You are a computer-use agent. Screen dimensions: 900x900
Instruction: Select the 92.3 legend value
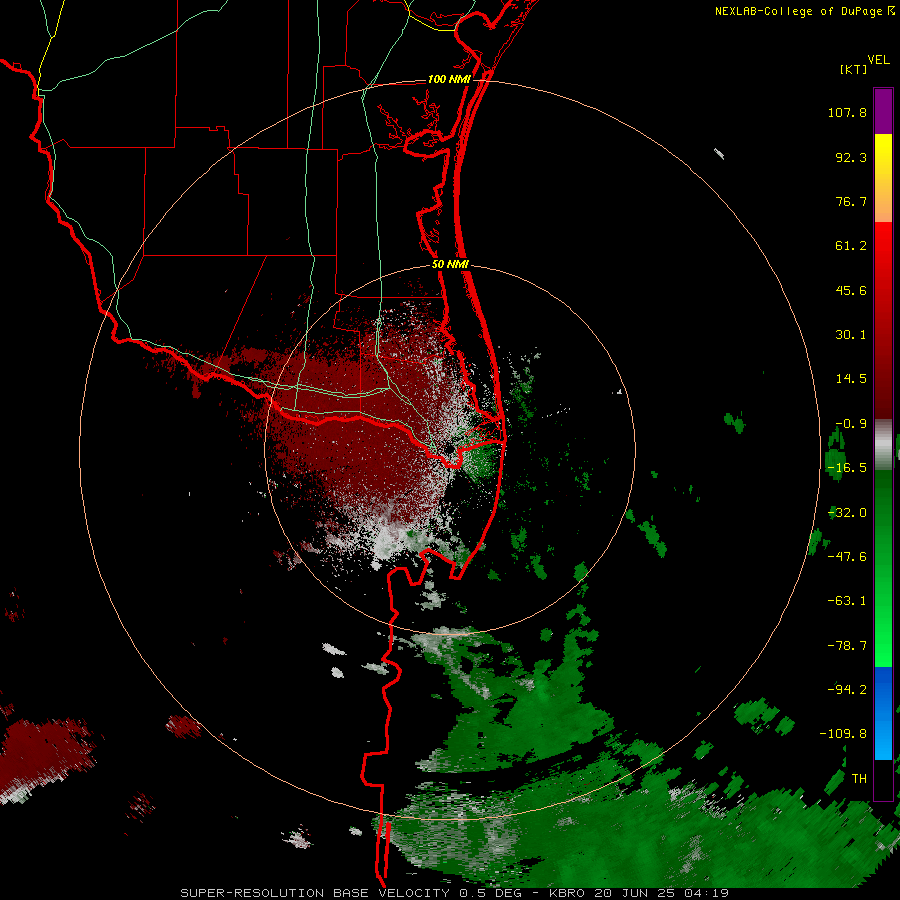coord(851,157)
